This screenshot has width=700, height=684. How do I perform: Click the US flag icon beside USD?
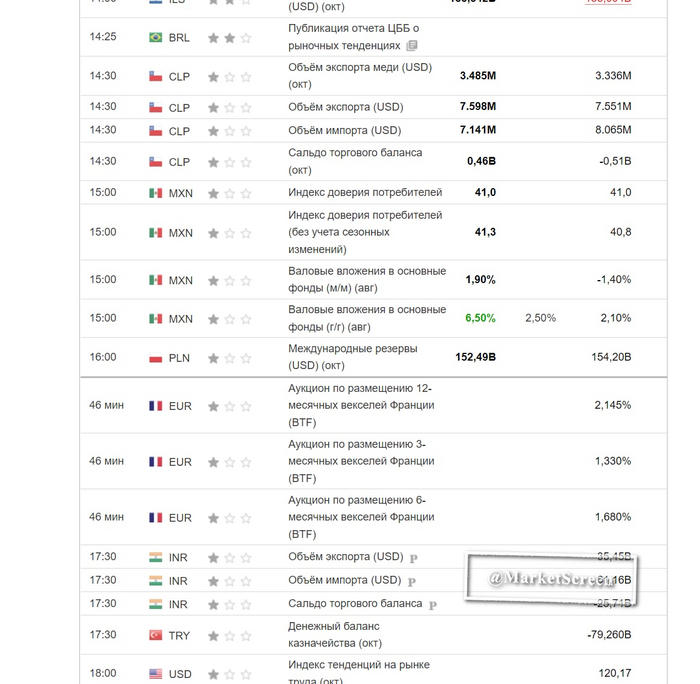[155, 674]
